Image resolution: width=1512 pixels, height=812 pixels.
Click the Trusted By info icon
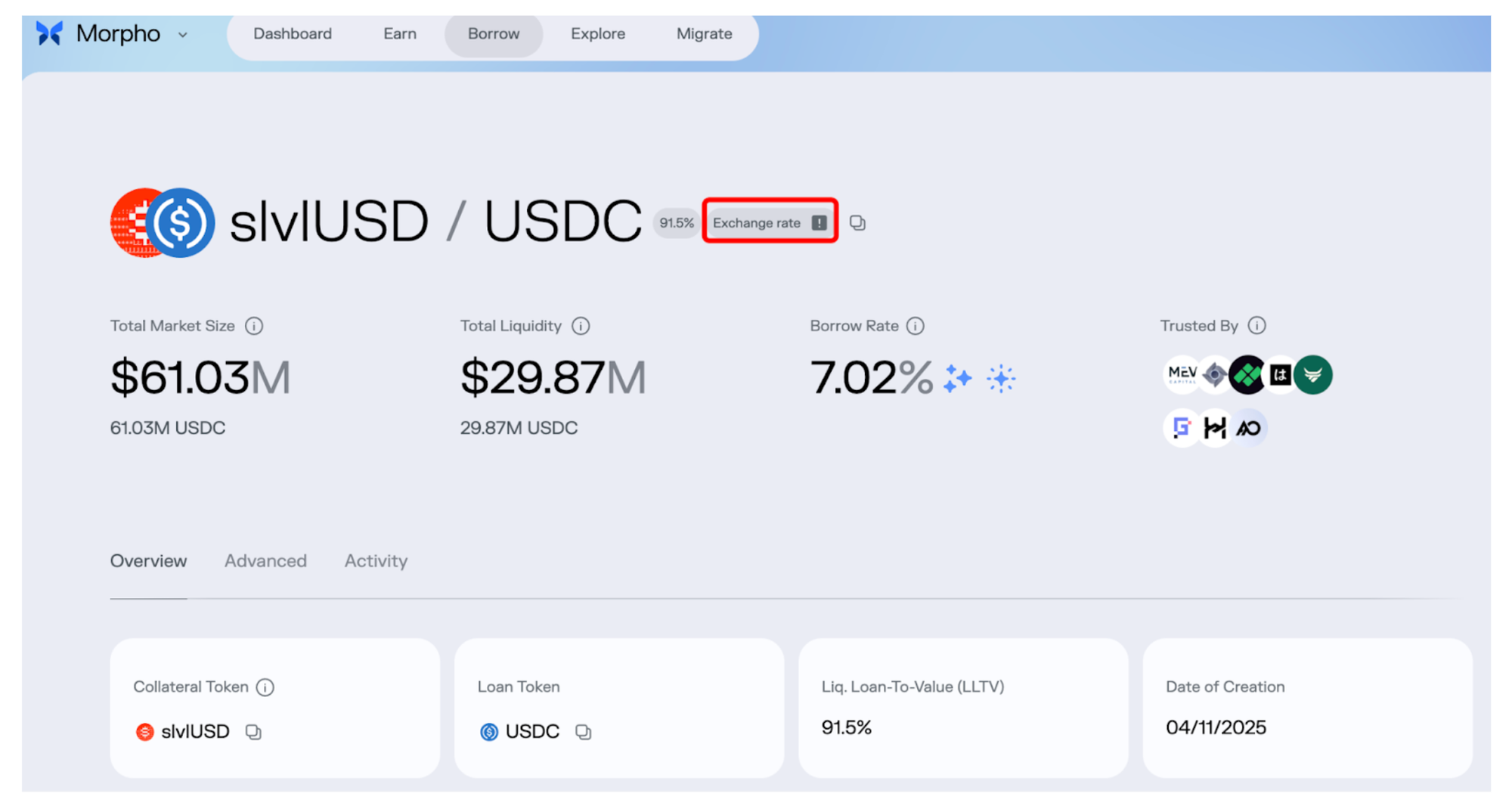1256,326
